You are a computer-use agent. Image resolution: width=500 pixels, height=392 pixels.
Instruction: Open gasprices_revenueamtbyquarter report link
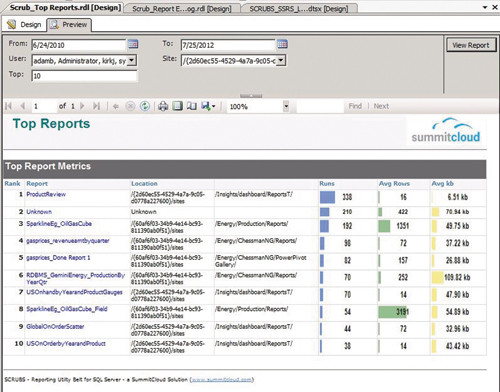tap(68, 241)
